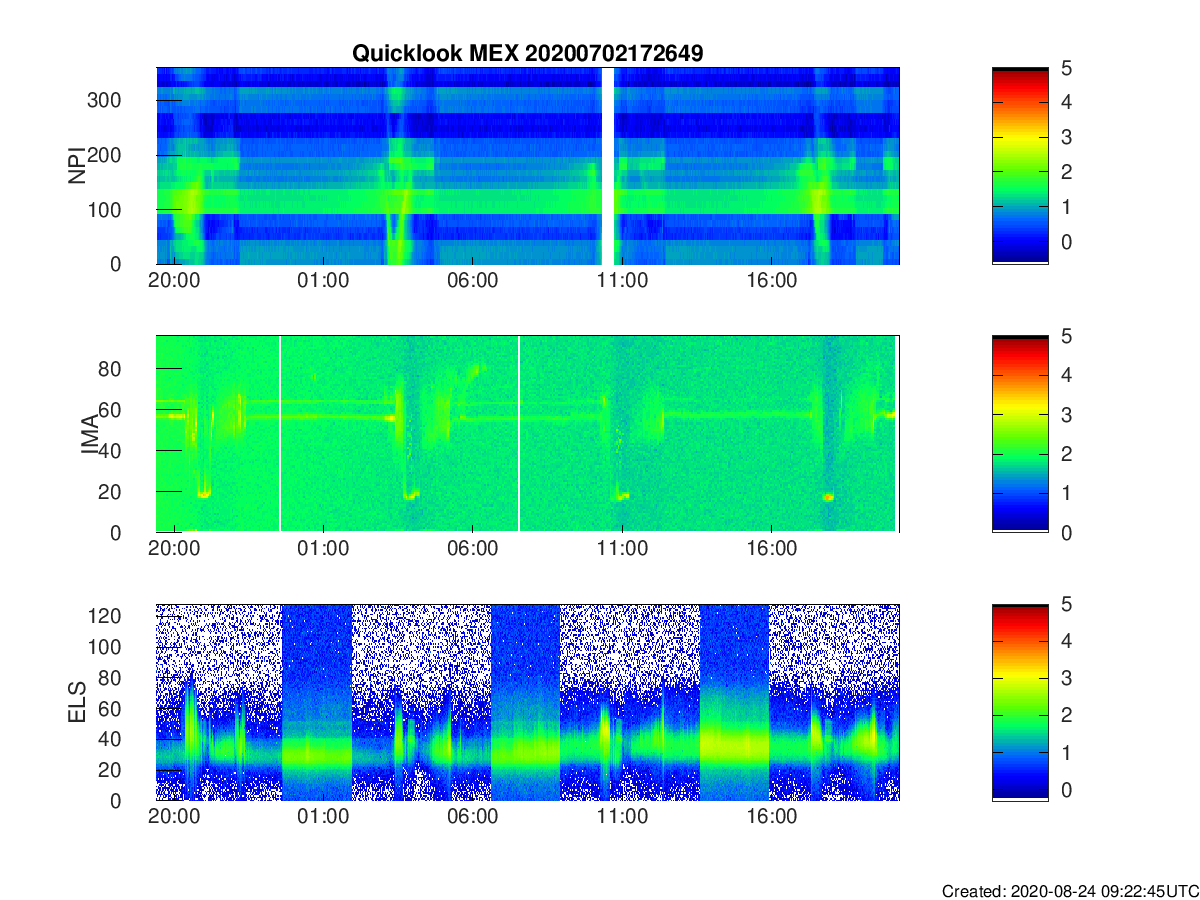This screenshot has height=900, width=1200.
Task: Click 20:00 tick under IMA panel
Action: (x=174, y=549)
